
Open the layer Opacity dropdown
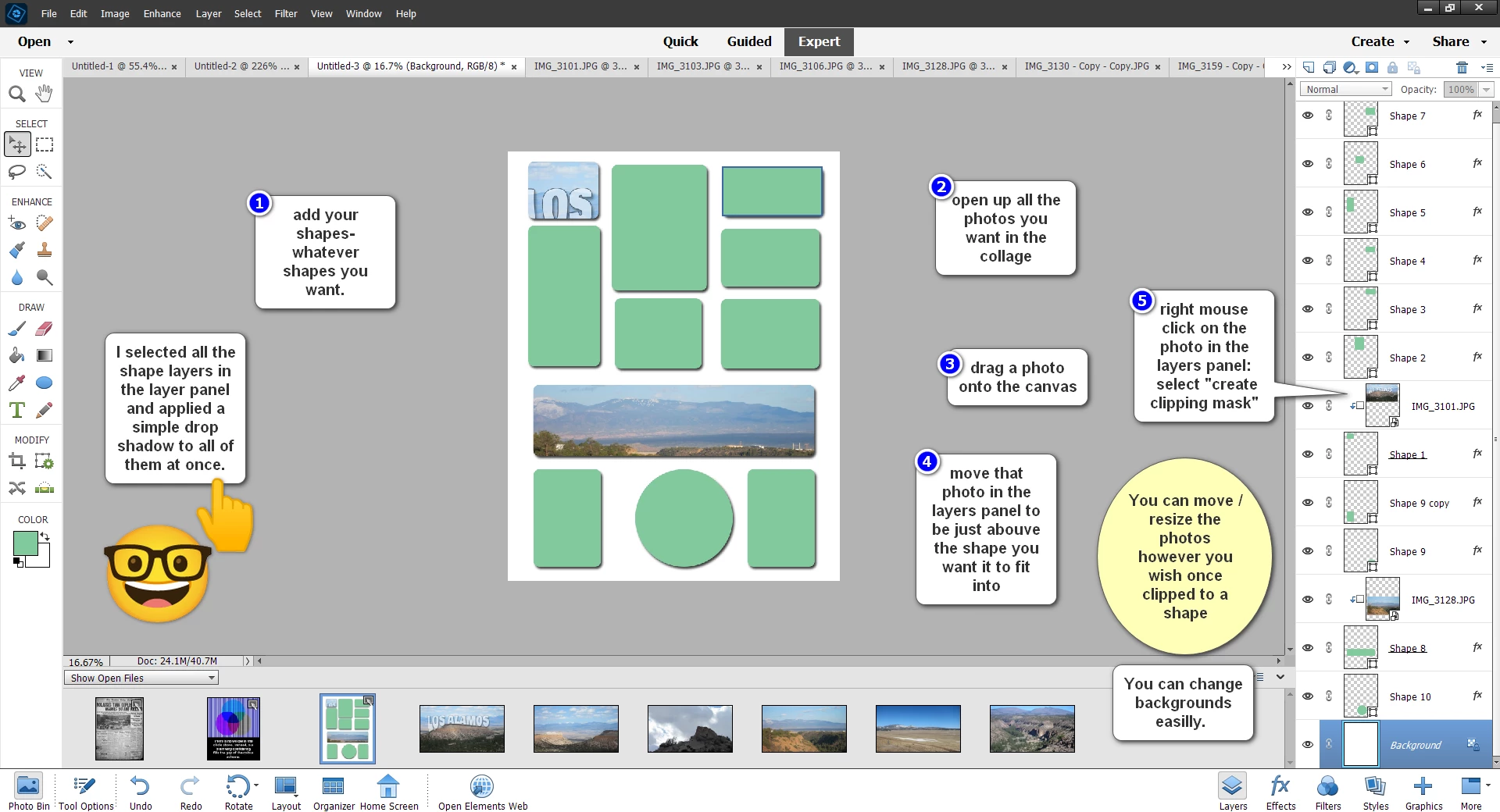point(1487,90)
